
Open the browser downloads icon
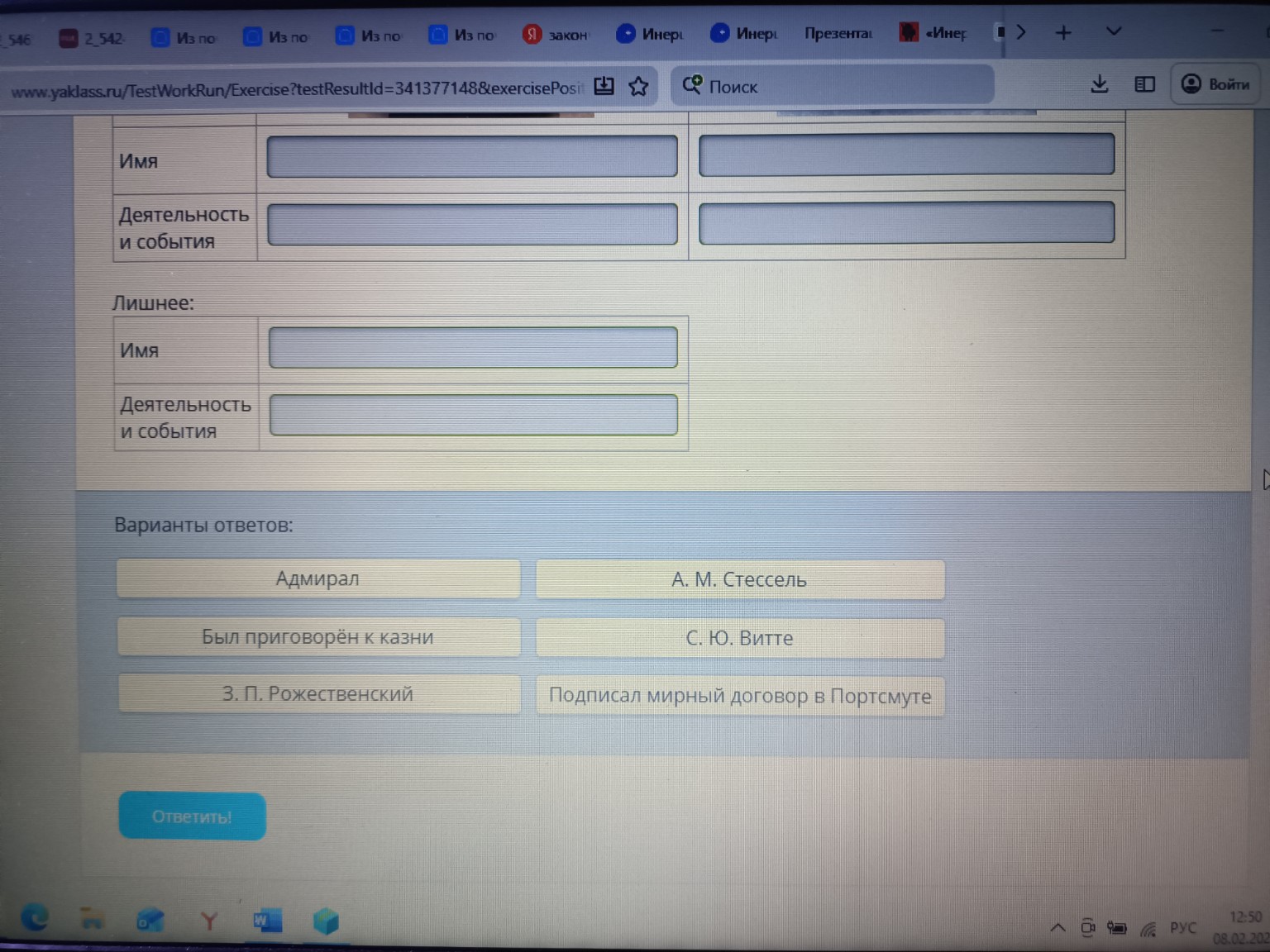pyautogui.click(x=1099, y=84)
